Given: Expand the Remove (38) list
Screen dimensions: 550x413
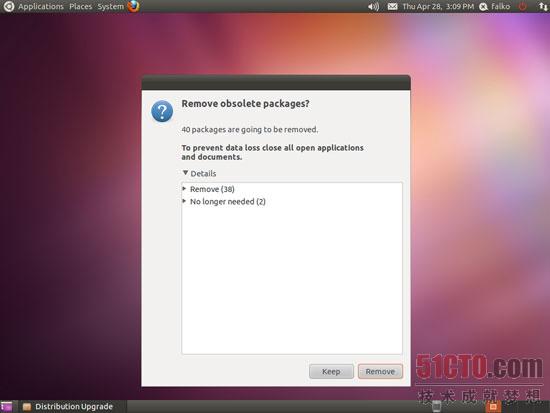Looking at the screenshot, I should (185, 189).
